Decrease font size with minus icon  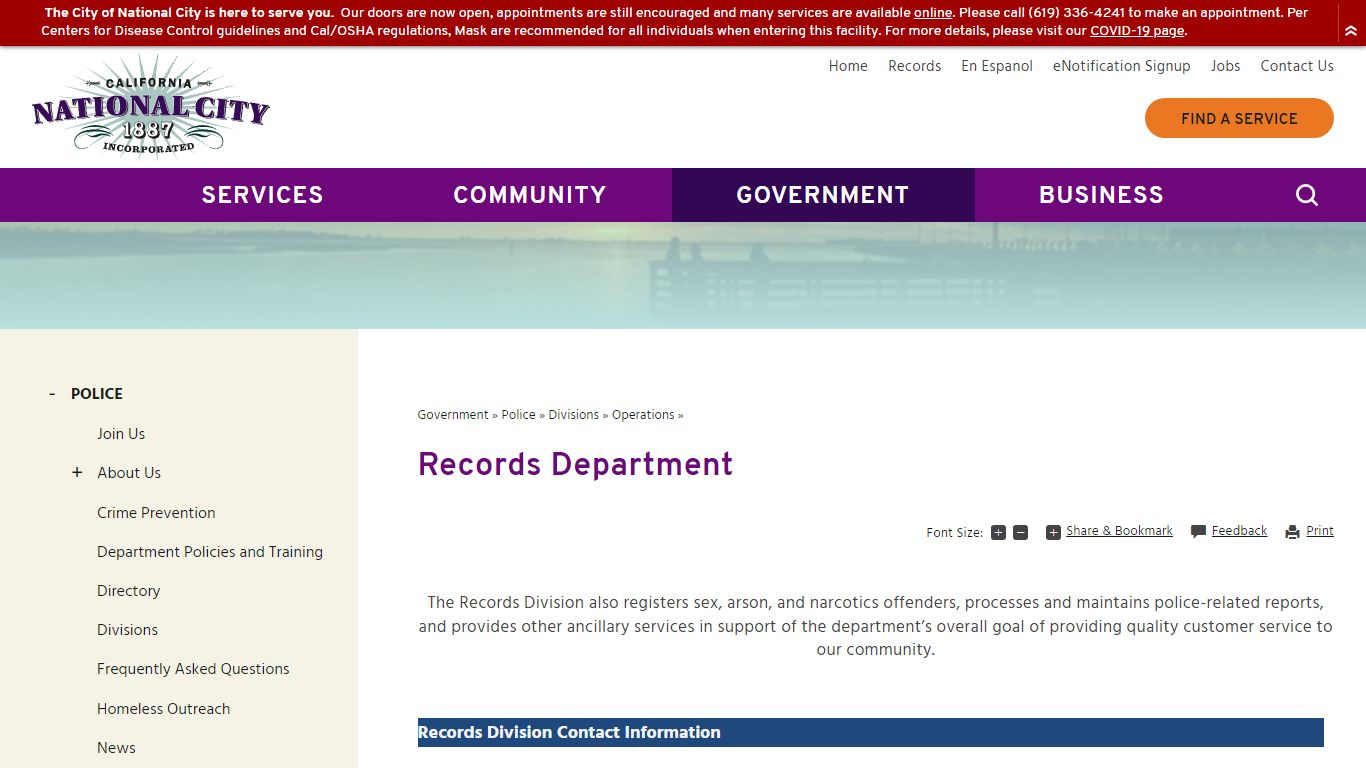1020,533
